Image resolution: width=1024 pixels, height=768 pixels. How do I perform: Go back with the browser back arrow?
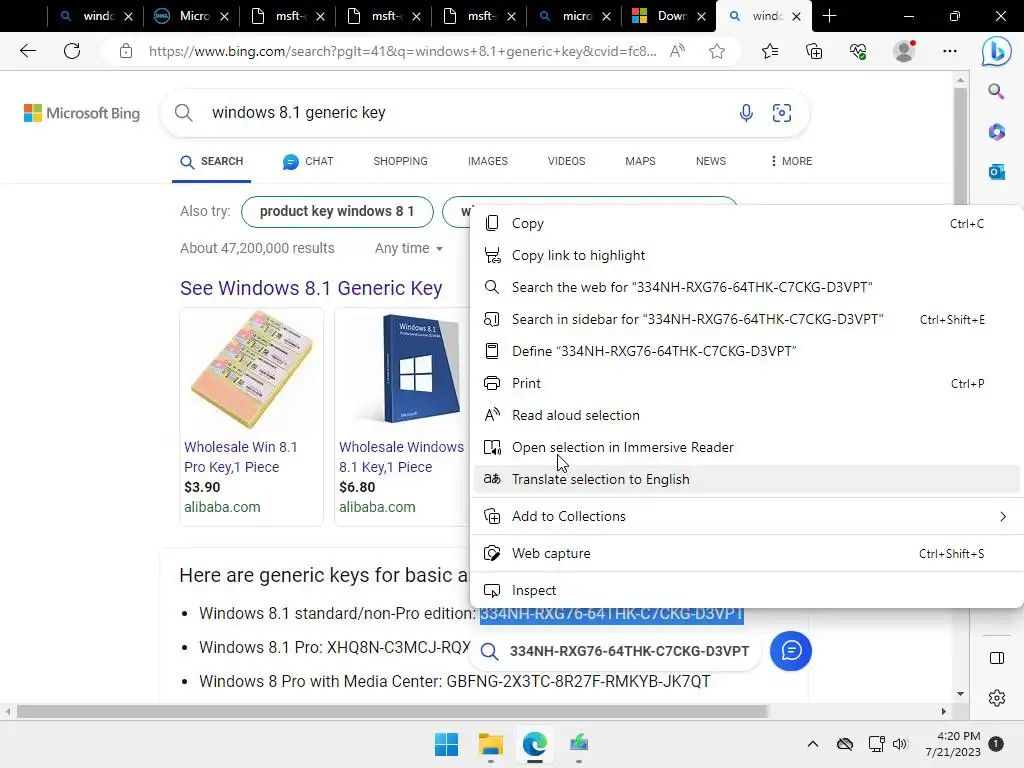tap(27, 51)
